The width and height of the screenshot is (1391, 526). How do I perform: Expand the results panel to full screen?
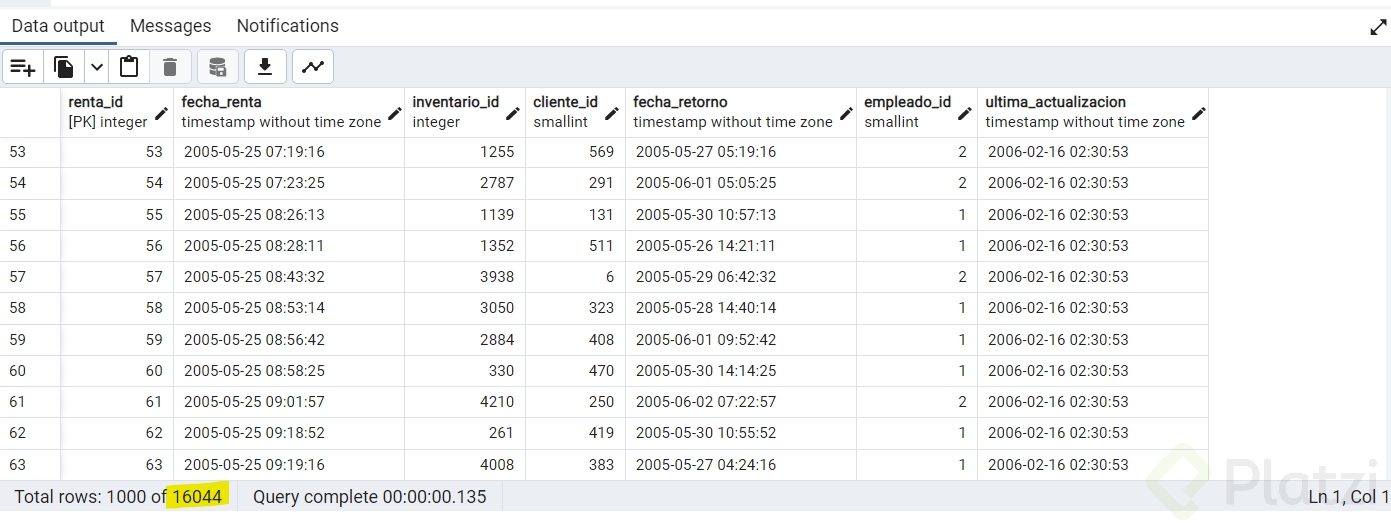point(1378,27)
